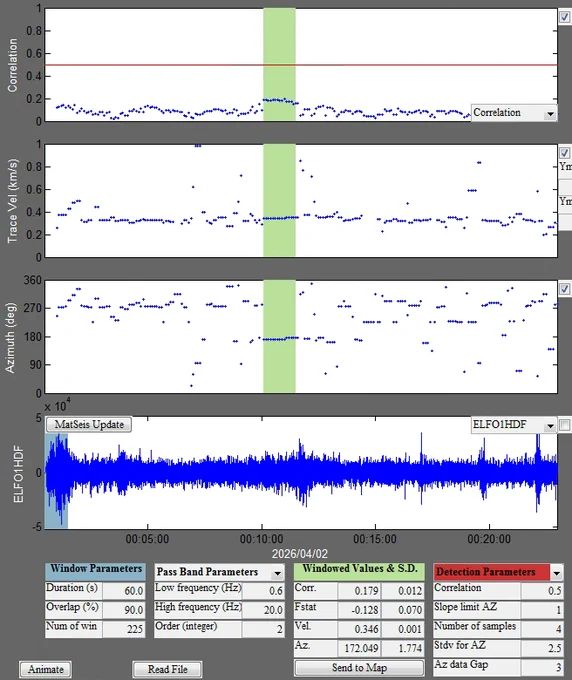Select the Fstat standard deviation 0.070

(x=402, y=610)
